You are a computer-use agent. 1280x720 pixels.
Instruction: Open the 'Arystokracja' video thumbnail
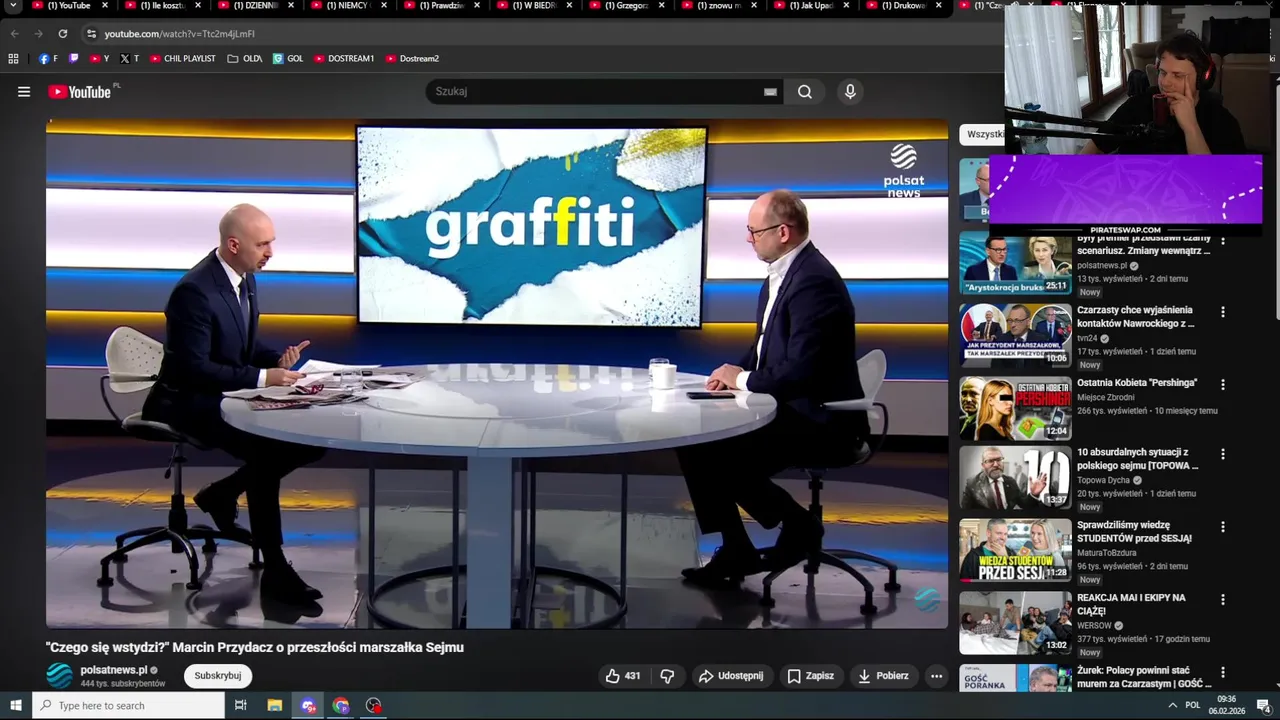coord(1015,263)
